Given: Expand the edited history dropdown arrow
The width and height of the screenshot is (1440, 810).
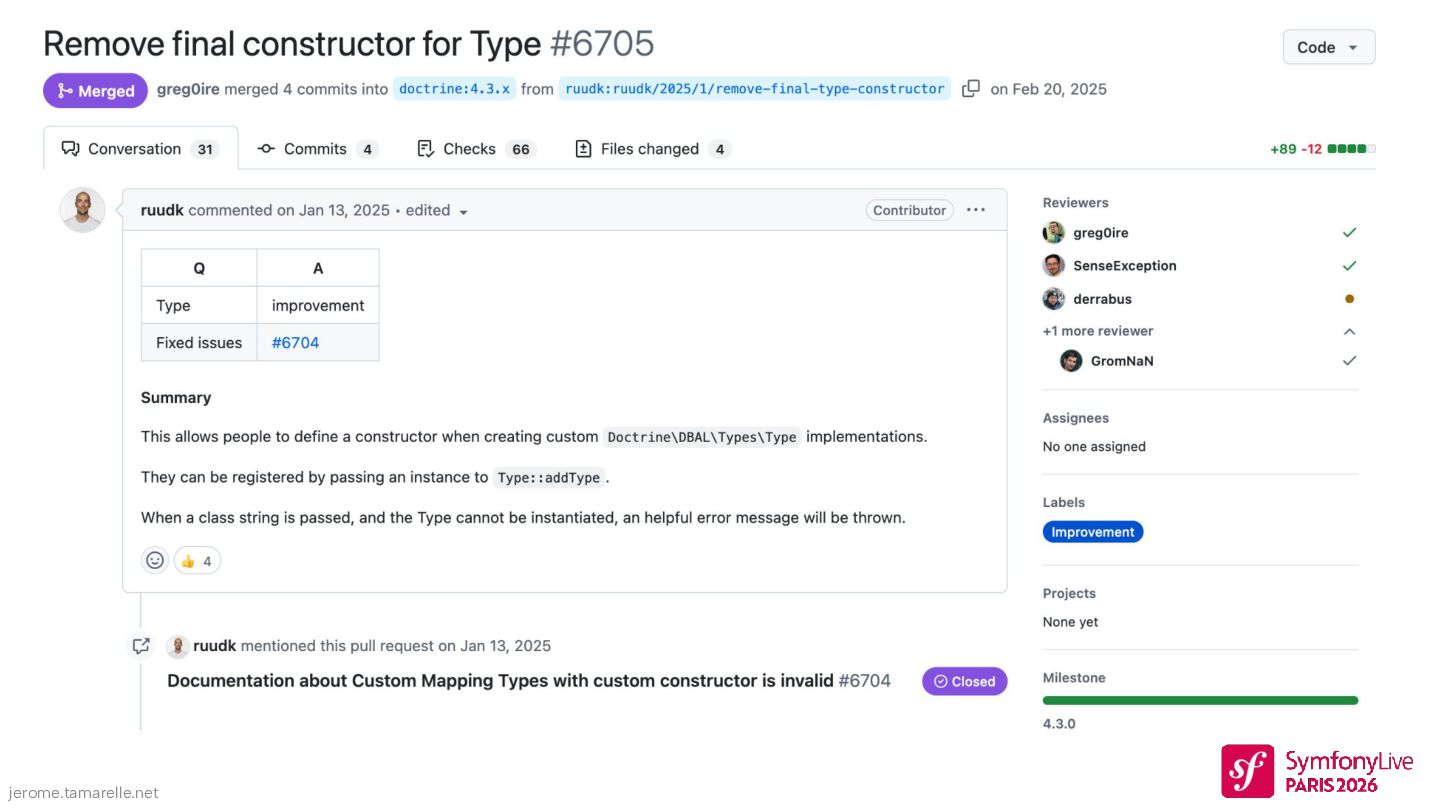Looking at the screenshot, I should 463,211.
